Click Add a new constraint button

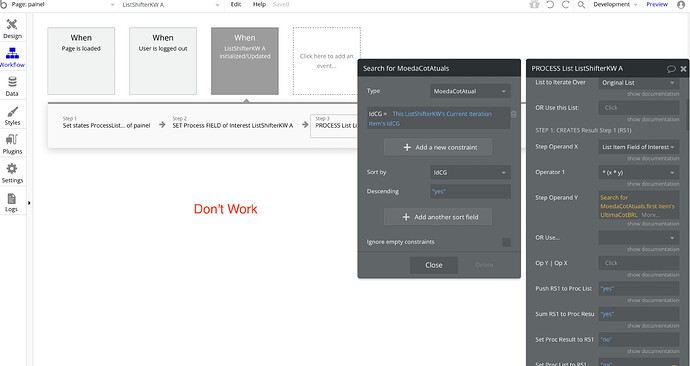tap(438, 147)
